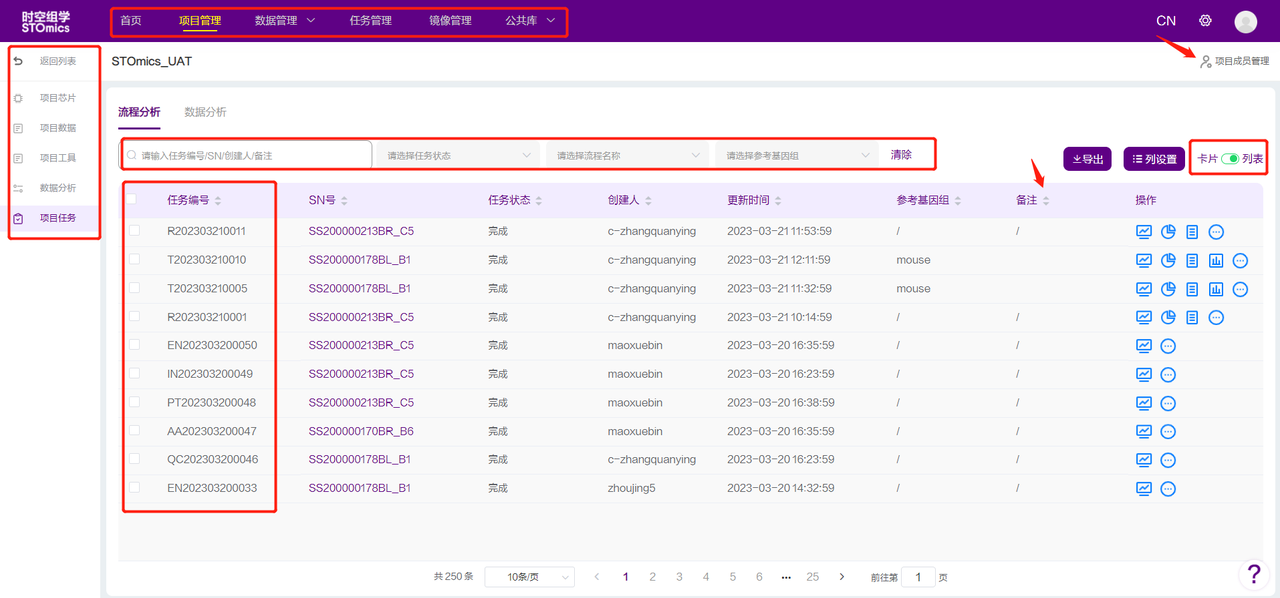Click the user avatar in the header
This screenshot has width=1280, height=598.
[1245, 21]
